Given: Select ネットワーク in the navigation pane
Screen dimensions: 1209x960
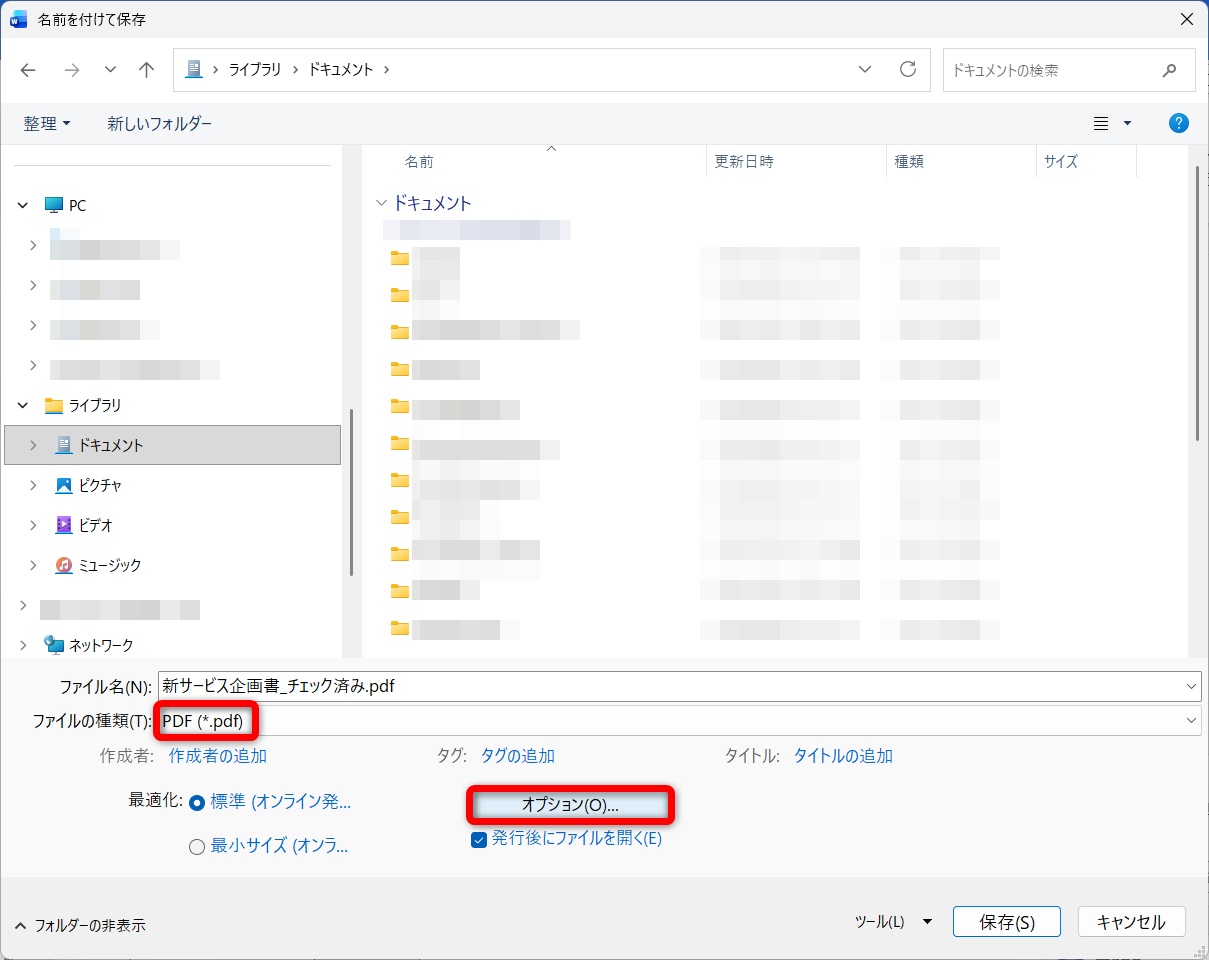Looking at the screenshot, I should click(x=102, y=644).
